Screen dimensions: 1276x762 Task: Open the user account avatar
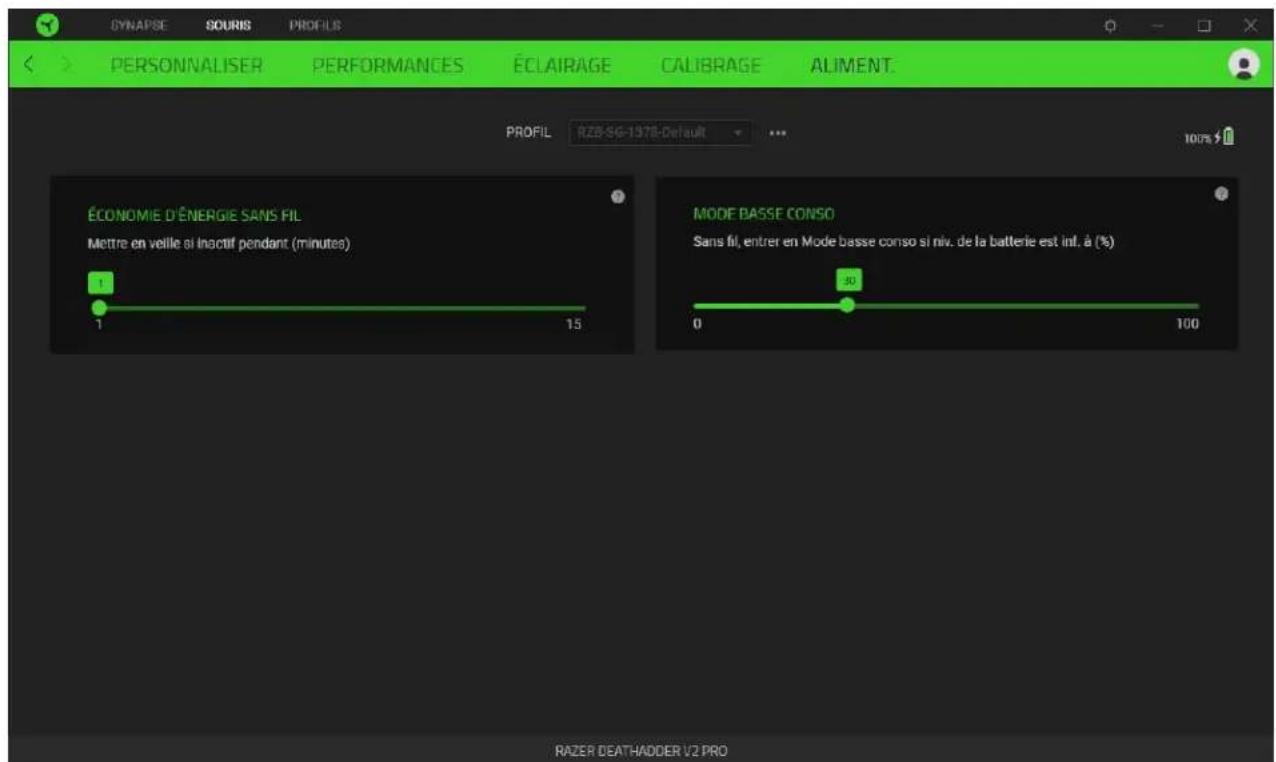[x=1243, y=64]
